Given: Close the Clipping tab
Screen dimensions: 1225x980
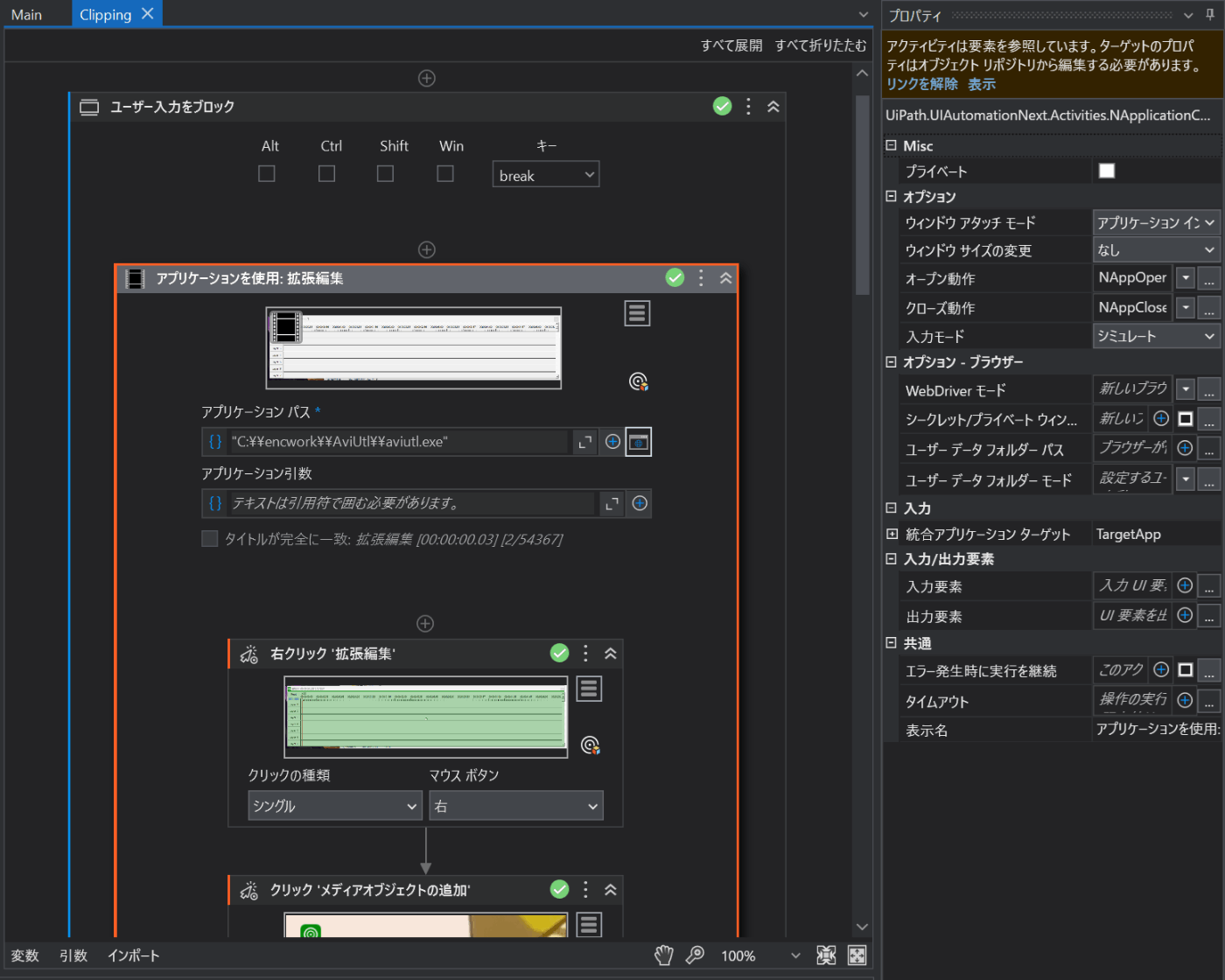Looking at the screenshot, I should 148,13.
